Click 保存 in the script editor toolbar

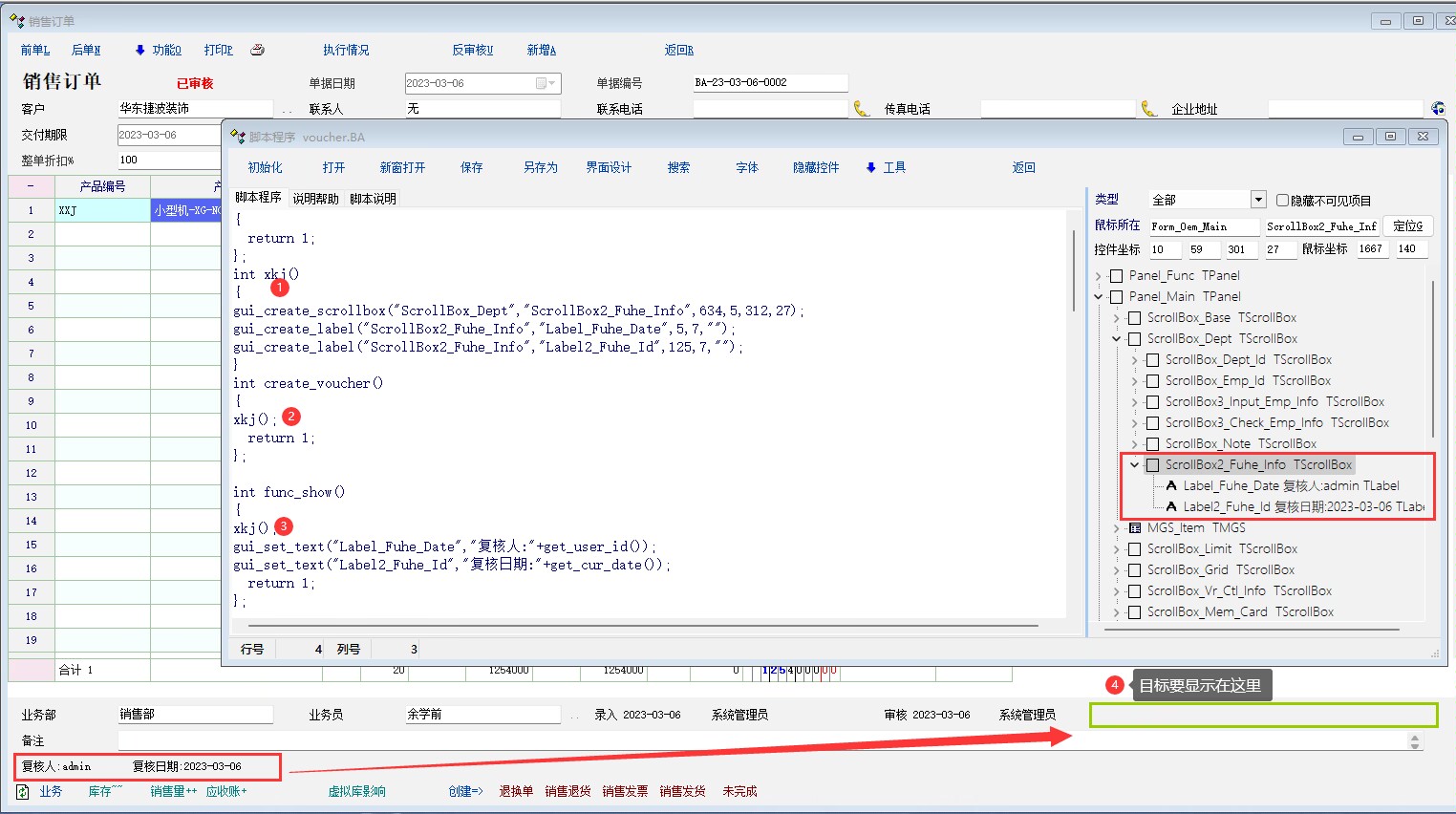tap(472, 167)
